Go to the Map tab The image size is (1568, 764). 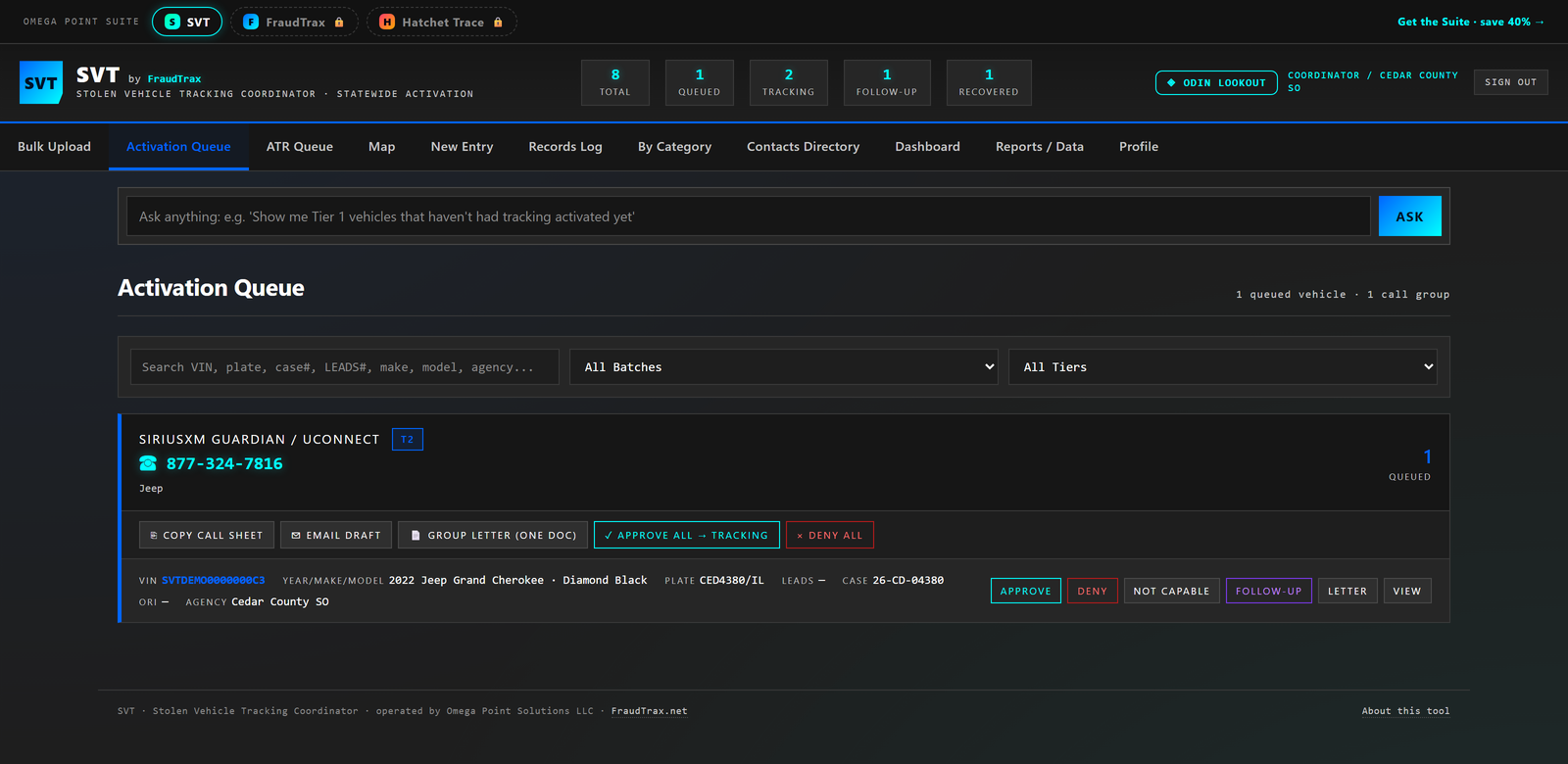coord(382,147)
